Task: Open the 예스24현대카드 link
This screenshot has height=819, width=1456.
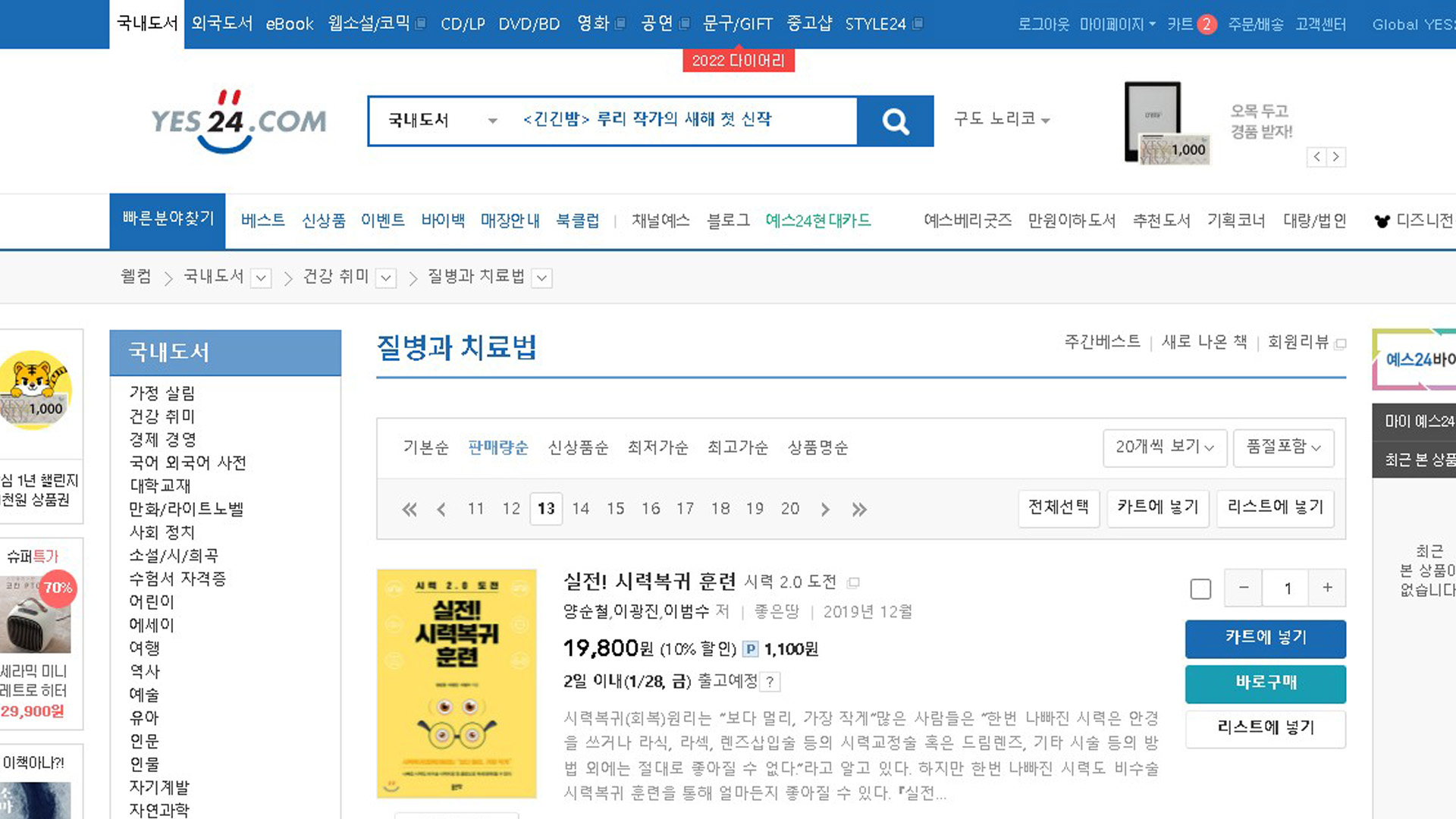Action: (x=817, y=221)
